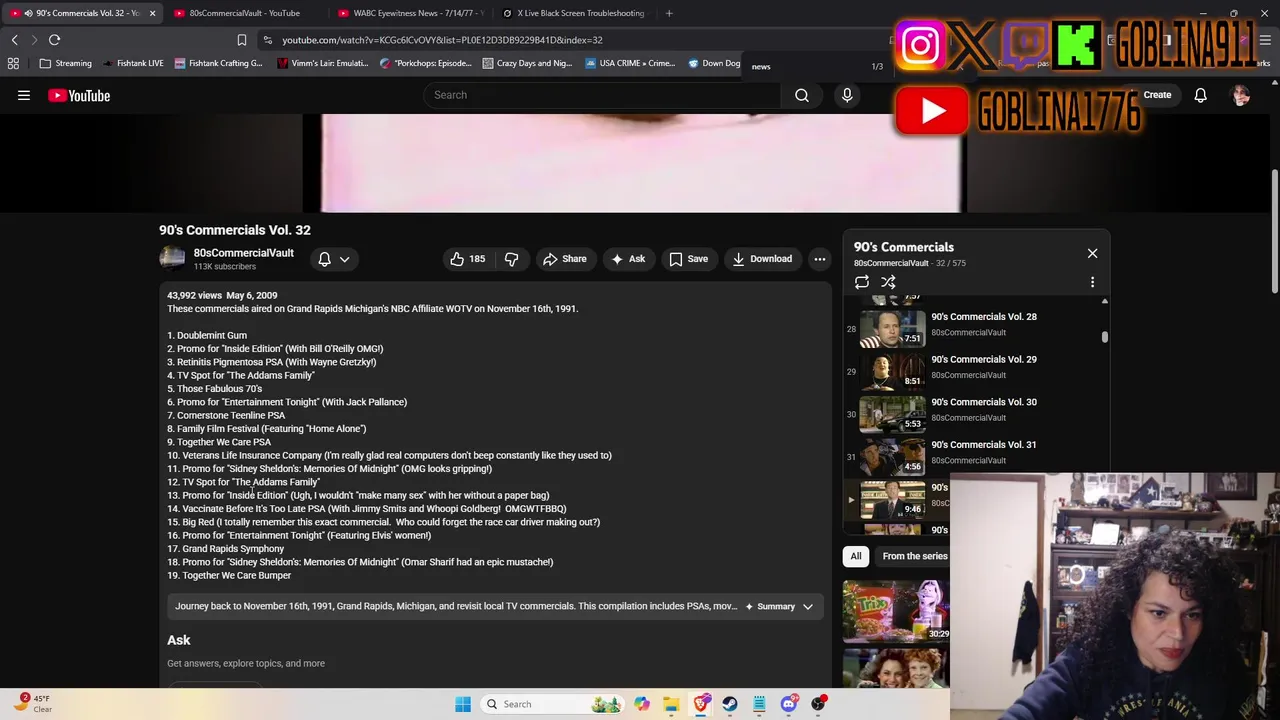Screen dimensions: 1280x720
Task: Open 80sCommercialVault channel name link
Action: point(243,253)
